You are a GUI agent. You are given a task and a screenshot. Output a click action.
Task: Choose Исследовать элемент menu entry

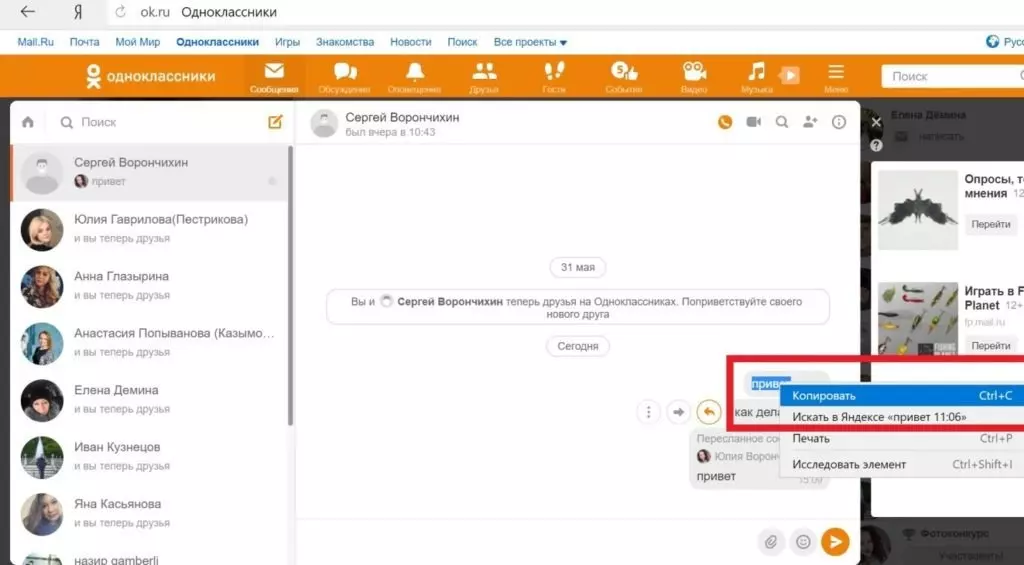coord(903,464)
